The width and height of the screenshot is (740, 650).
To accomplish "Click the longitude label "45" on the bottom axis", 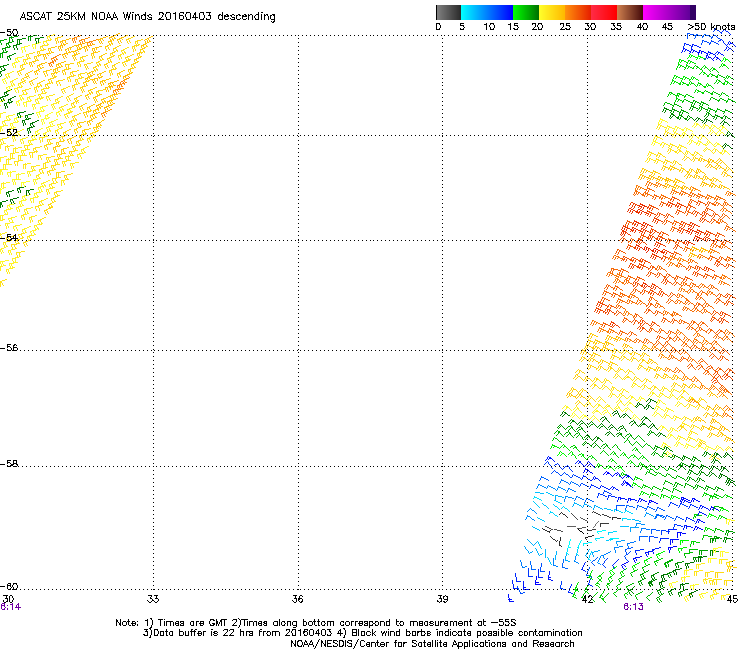I will coord(732,599).
